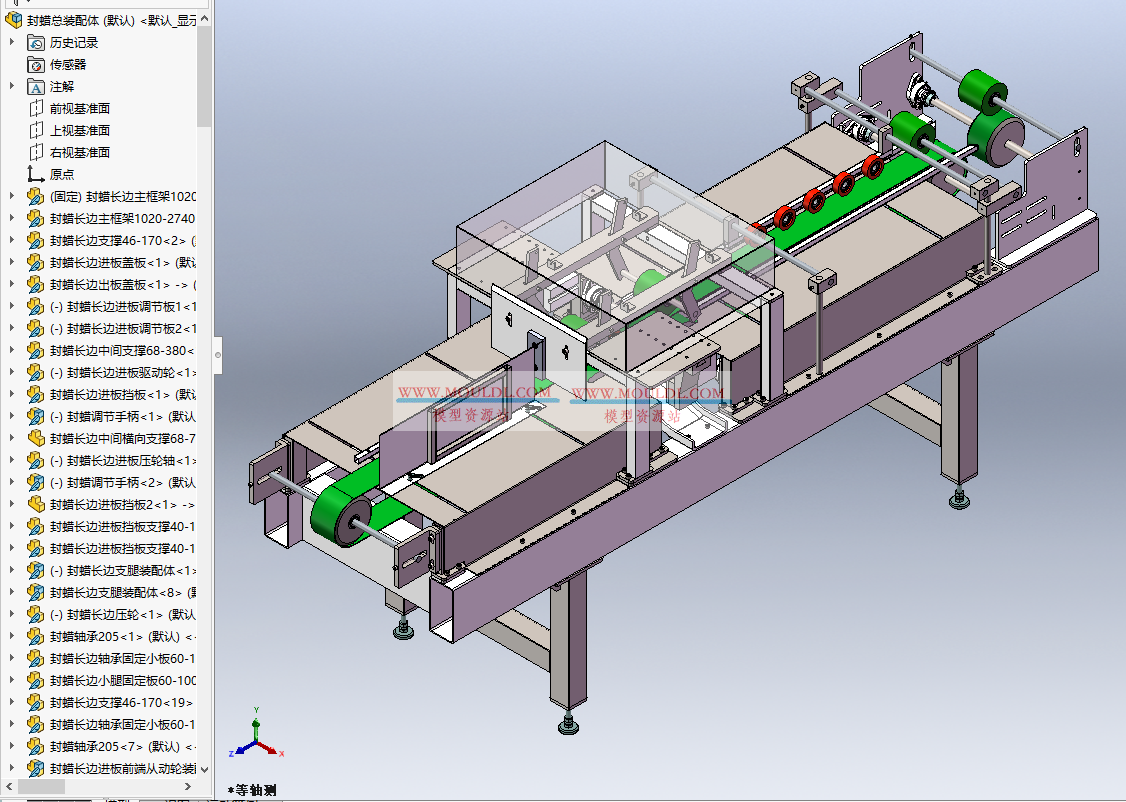Click the 注解 annotations folder icon
1126x802 pixels.
(x=36, y=86)
